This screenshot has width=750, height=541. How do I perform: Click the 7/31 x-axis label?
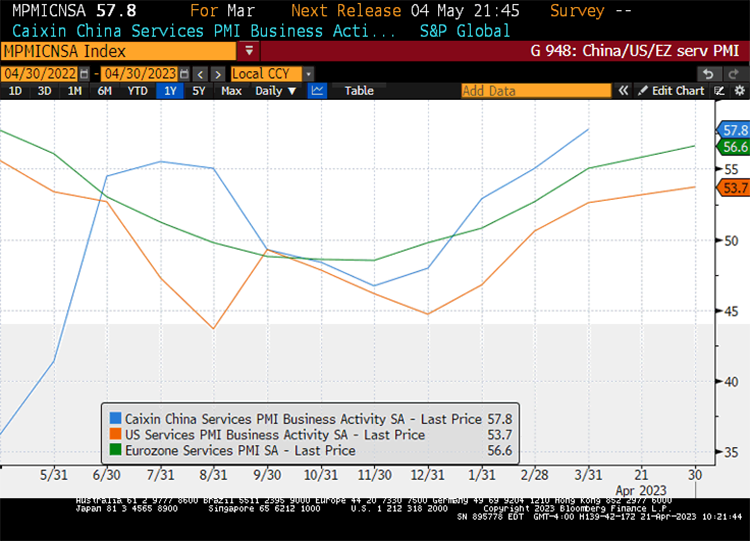tap(160, 475)
